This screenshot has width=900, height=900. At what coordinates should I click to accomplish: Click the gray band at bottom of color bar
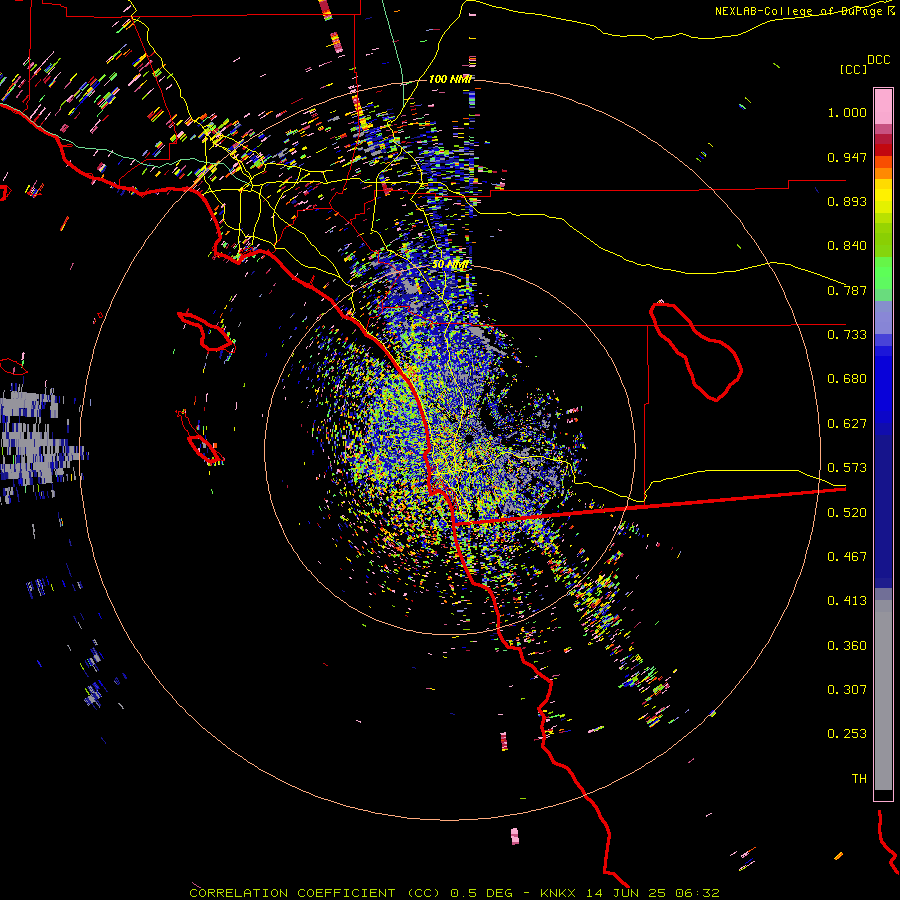(x=883, y=695)
